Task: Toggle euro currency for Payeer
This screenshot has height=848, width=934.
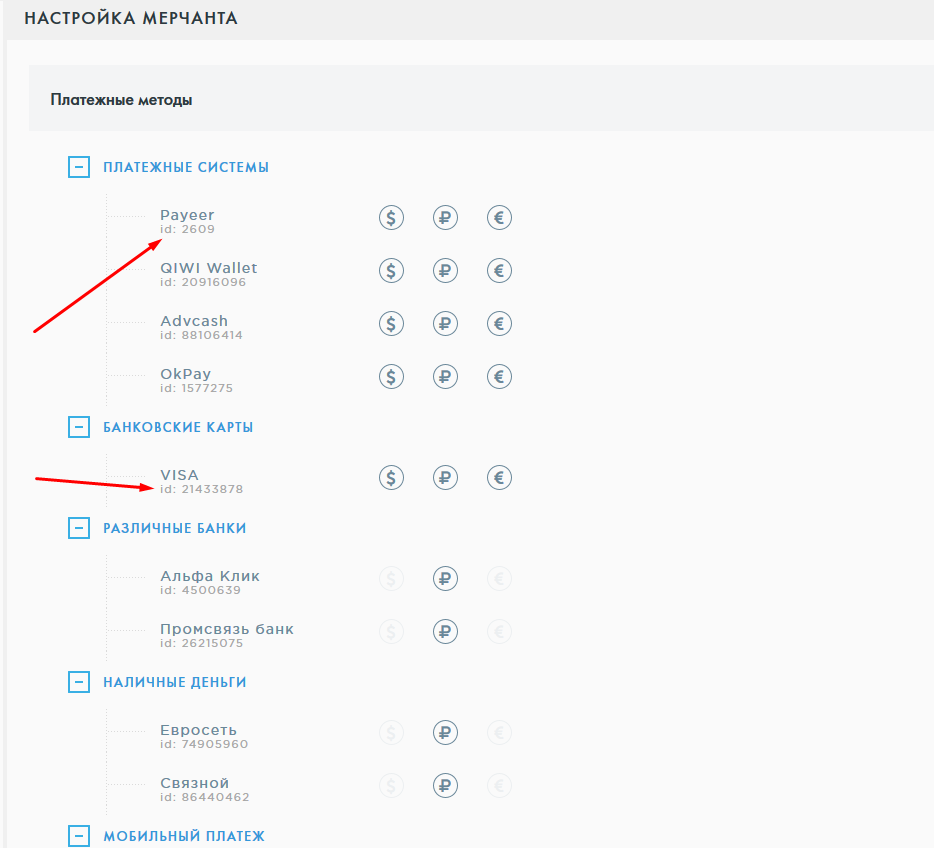Action: point(499,217)
